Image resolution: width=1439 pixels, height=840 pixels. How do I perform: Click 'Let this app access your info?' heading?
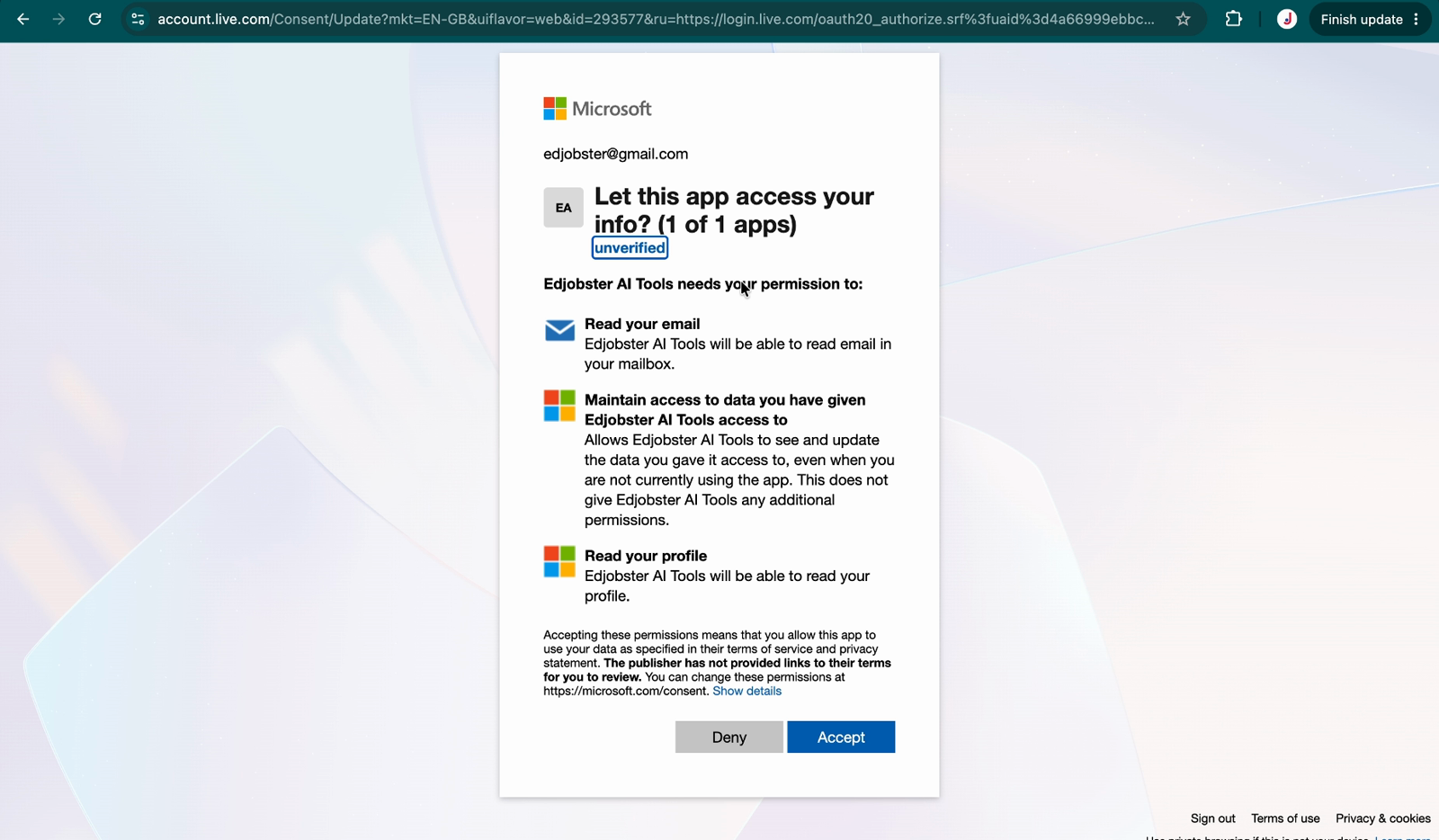(734, 210)
